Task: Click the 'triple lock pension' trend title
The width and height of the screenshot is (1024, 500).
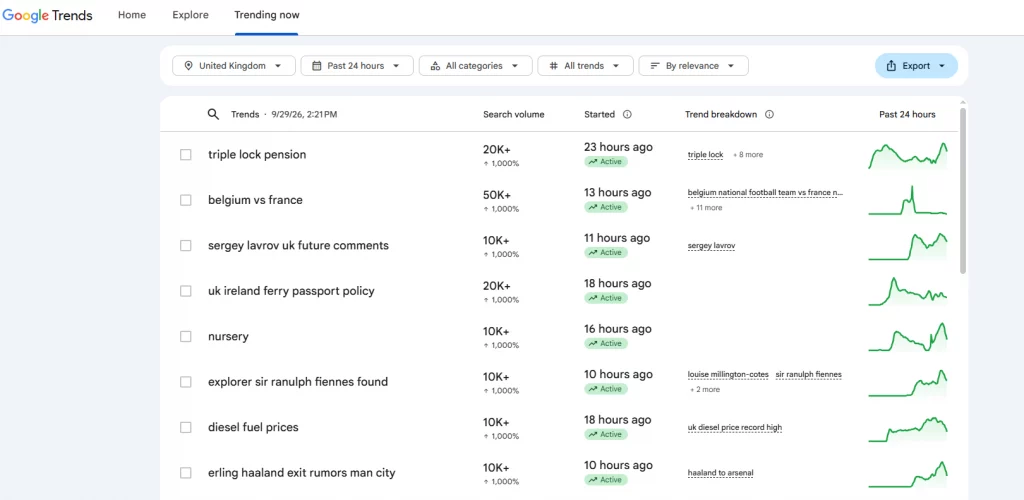Action: (x=257, y=155)
